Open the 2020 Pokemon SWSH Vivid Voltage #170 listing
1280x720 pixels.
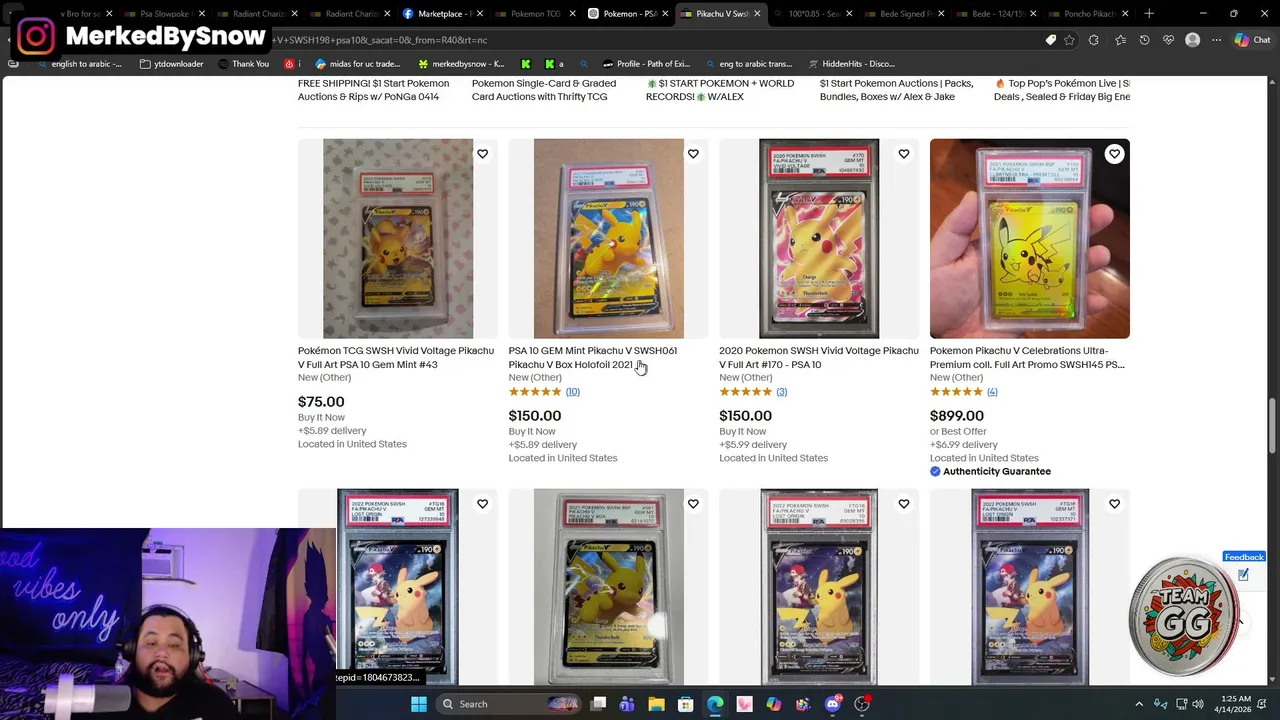(x=818, y=357)
